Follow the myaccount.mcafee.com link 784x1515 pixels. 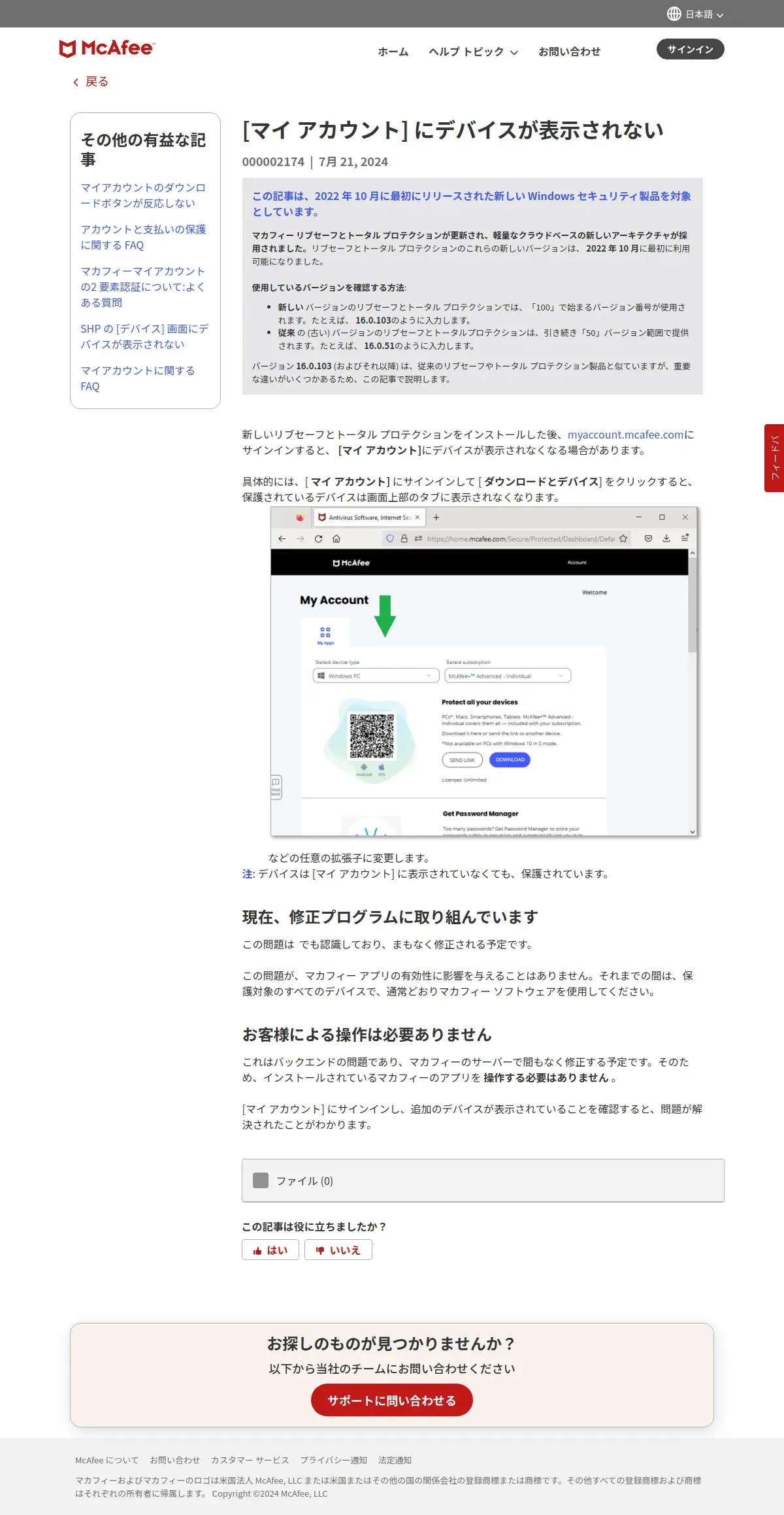click(625, 435)
